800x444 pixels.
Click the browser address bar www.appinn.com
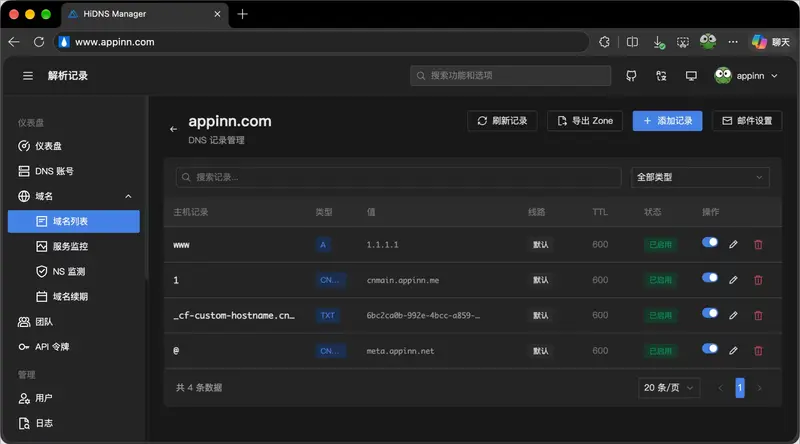coord(321,42)
